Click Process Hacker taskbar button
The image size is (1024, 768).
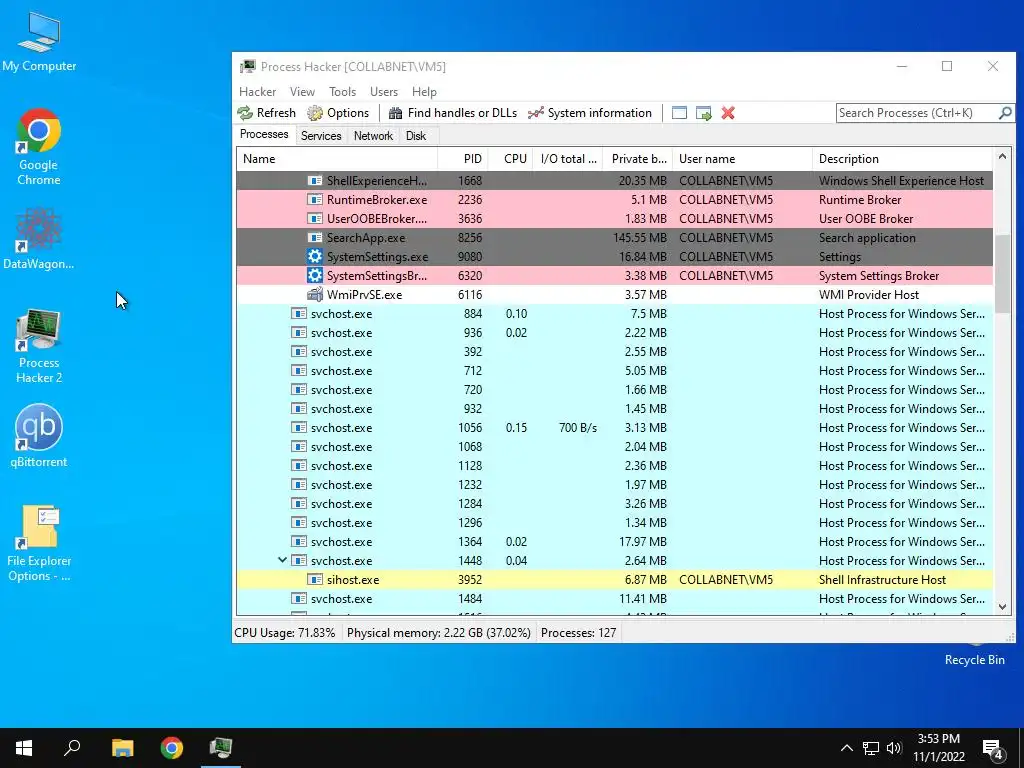coord(221,748)
